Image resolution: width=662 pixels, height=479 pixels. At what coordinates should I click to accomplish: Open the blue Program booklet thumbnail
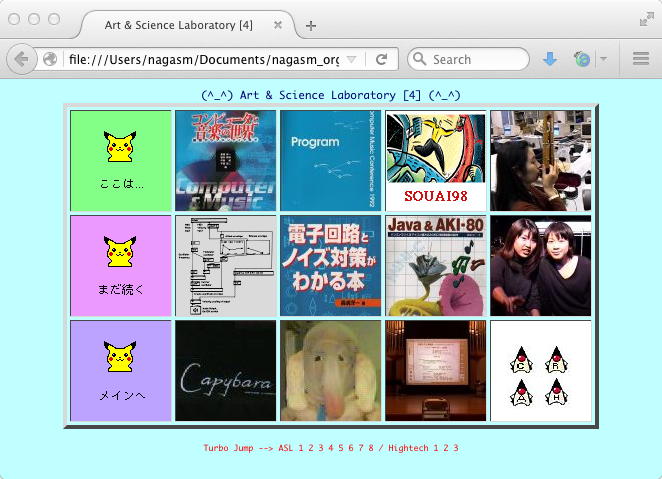tap(331, 161)
